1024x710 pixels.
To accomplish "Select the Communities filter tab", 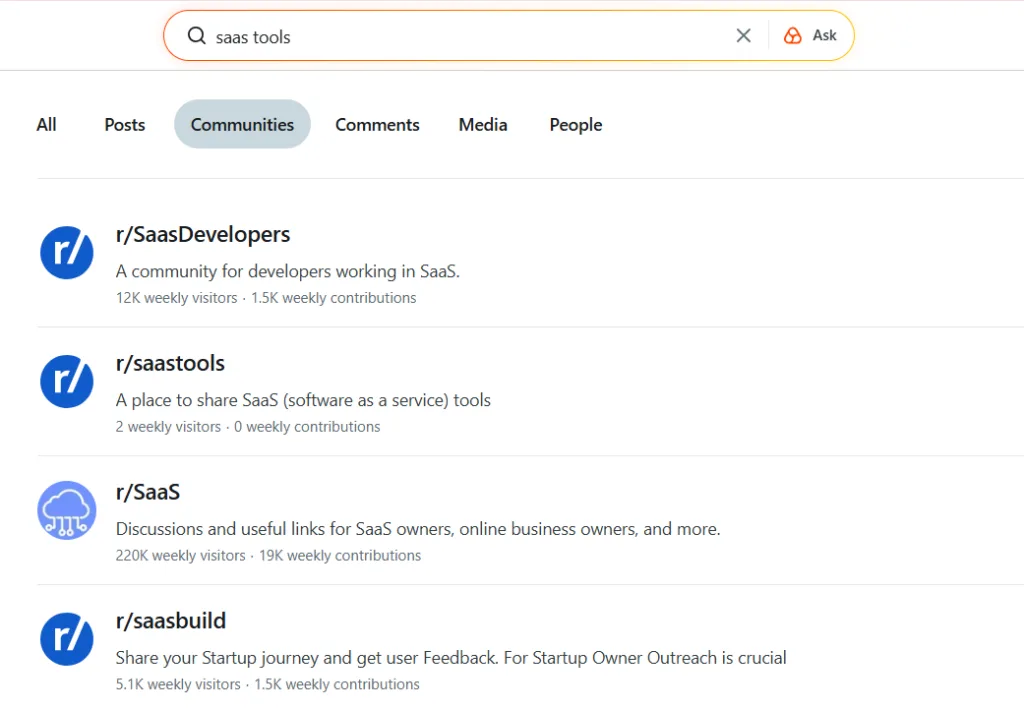I will click(242, 125).
